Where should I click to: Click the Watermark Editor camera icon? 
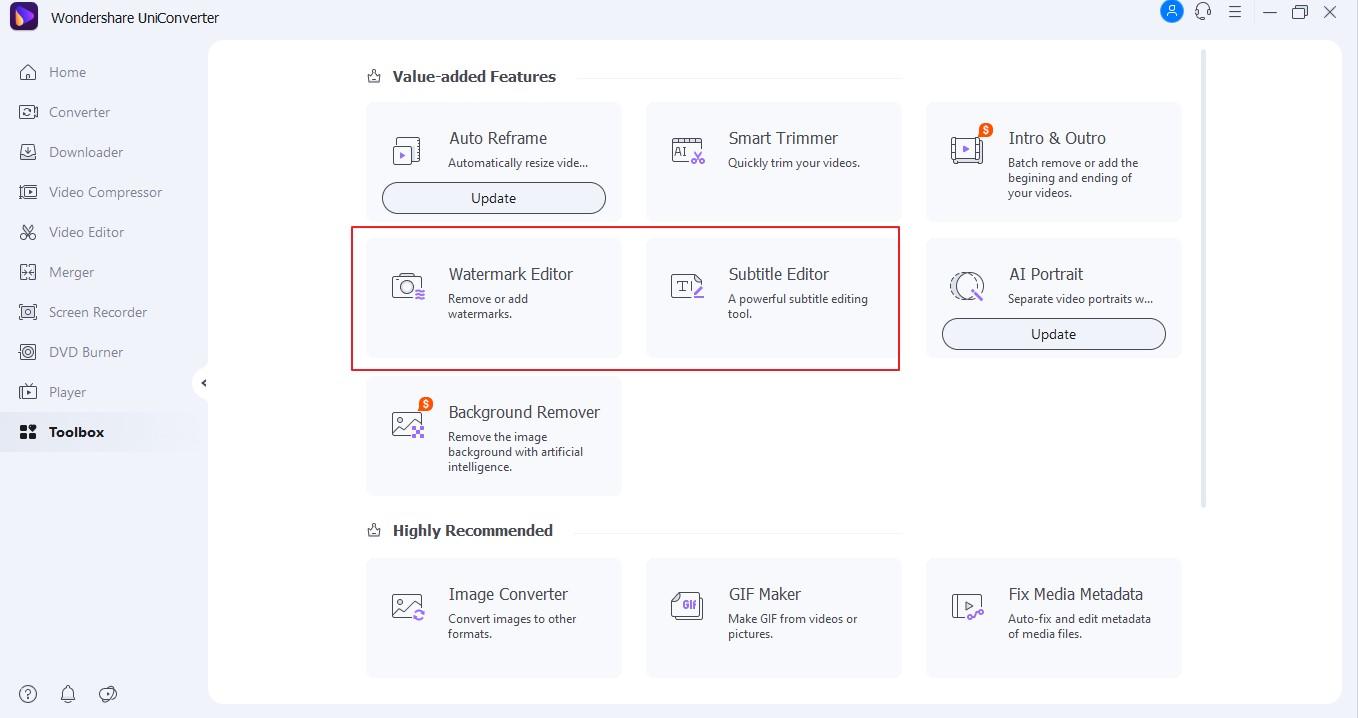[x=408, y=287]
